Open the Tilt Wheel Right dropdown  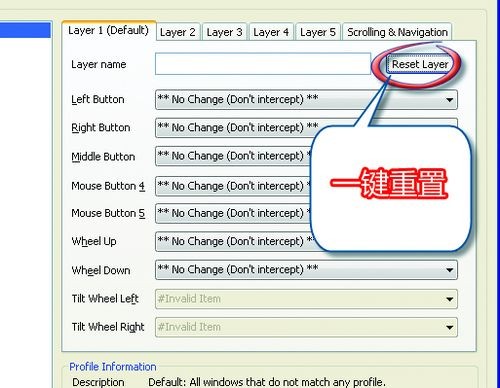(x=306, y=327)
